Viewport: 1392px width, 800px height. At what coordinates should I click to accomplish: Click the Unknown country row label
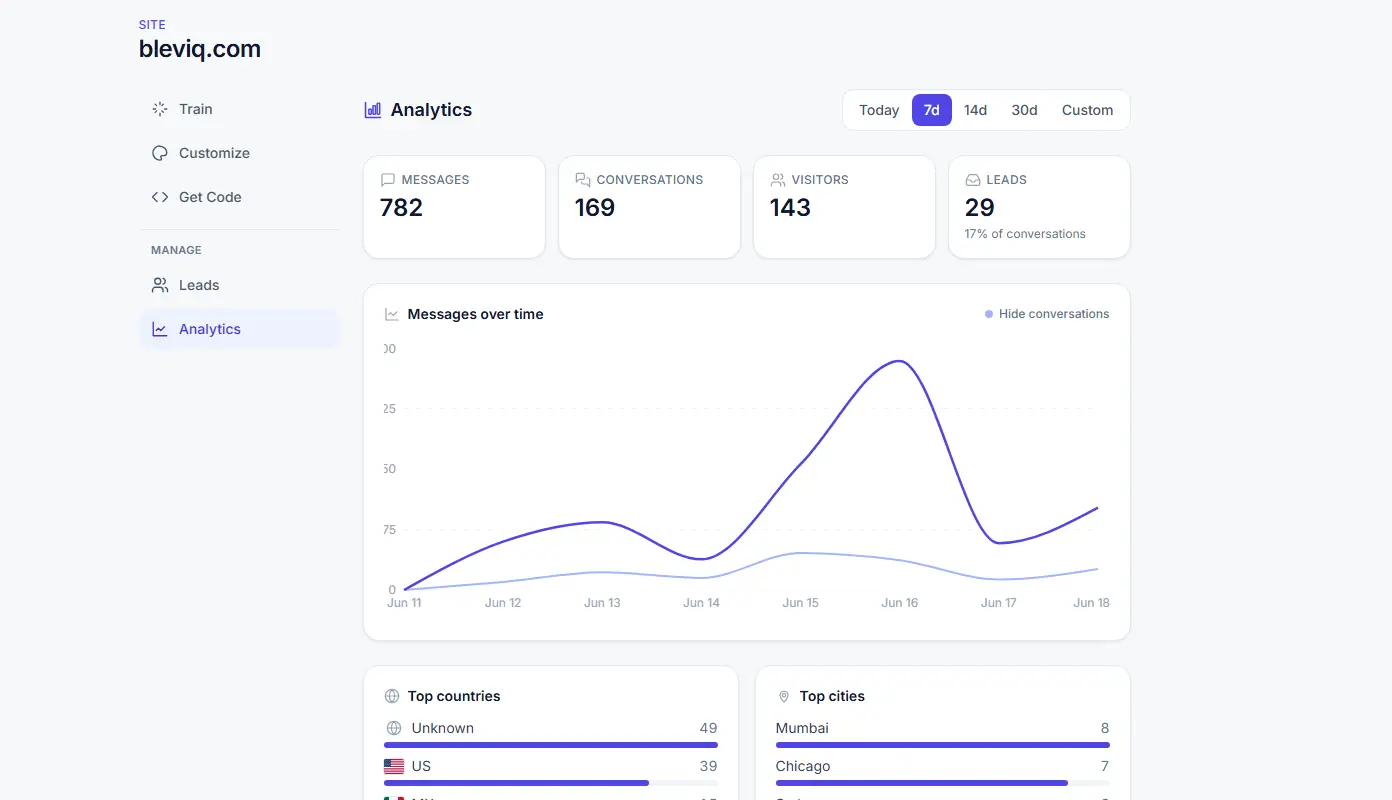443,728
